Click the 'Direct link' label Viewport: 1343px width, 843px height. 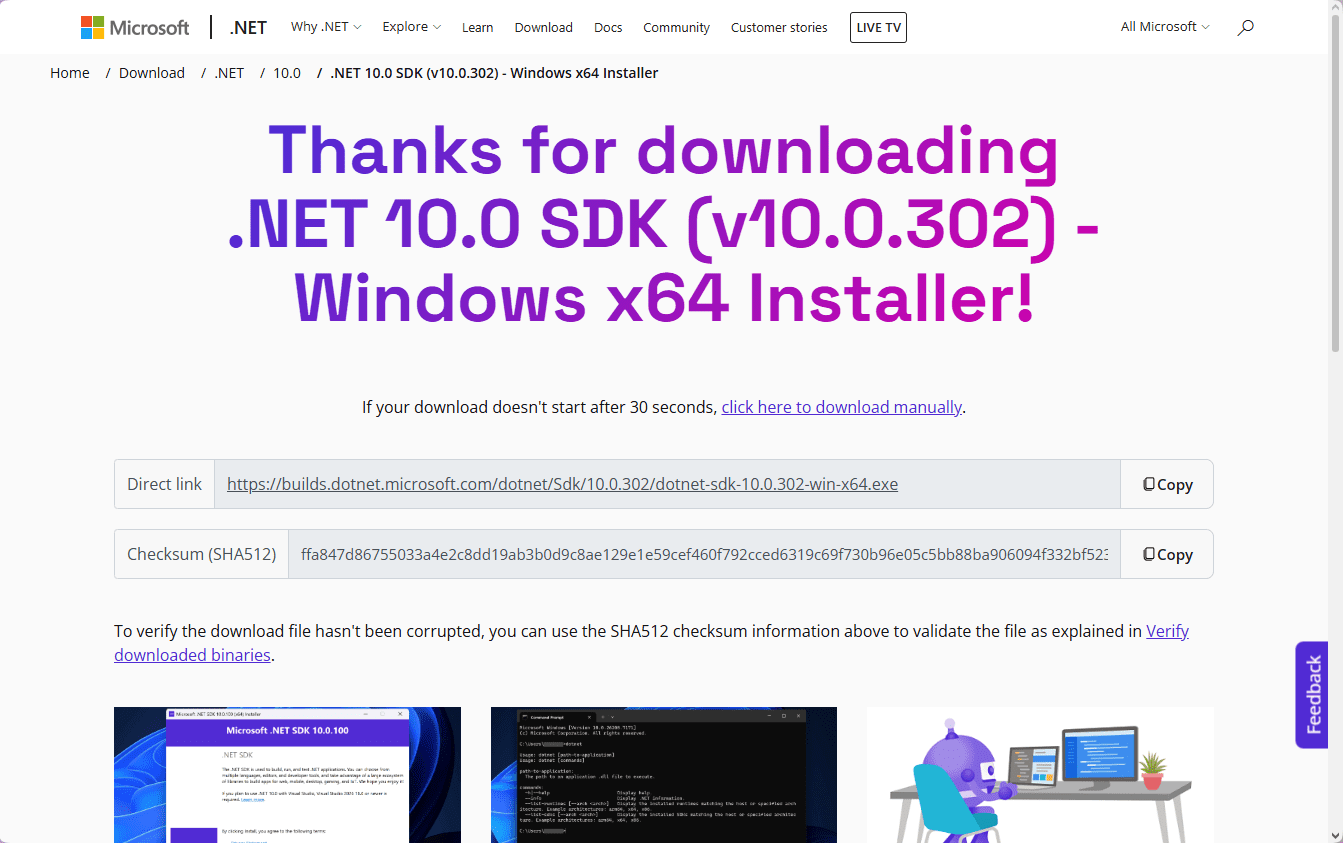165,484
